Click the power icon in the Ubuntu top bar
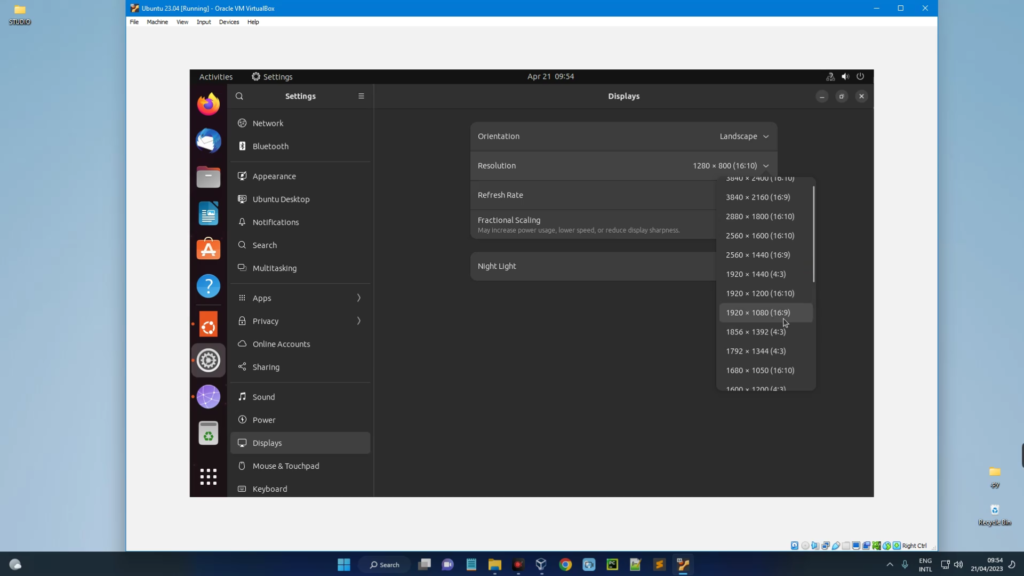Image resolution: width=1024 pixels, height=576 pixels. click(860, 76)
